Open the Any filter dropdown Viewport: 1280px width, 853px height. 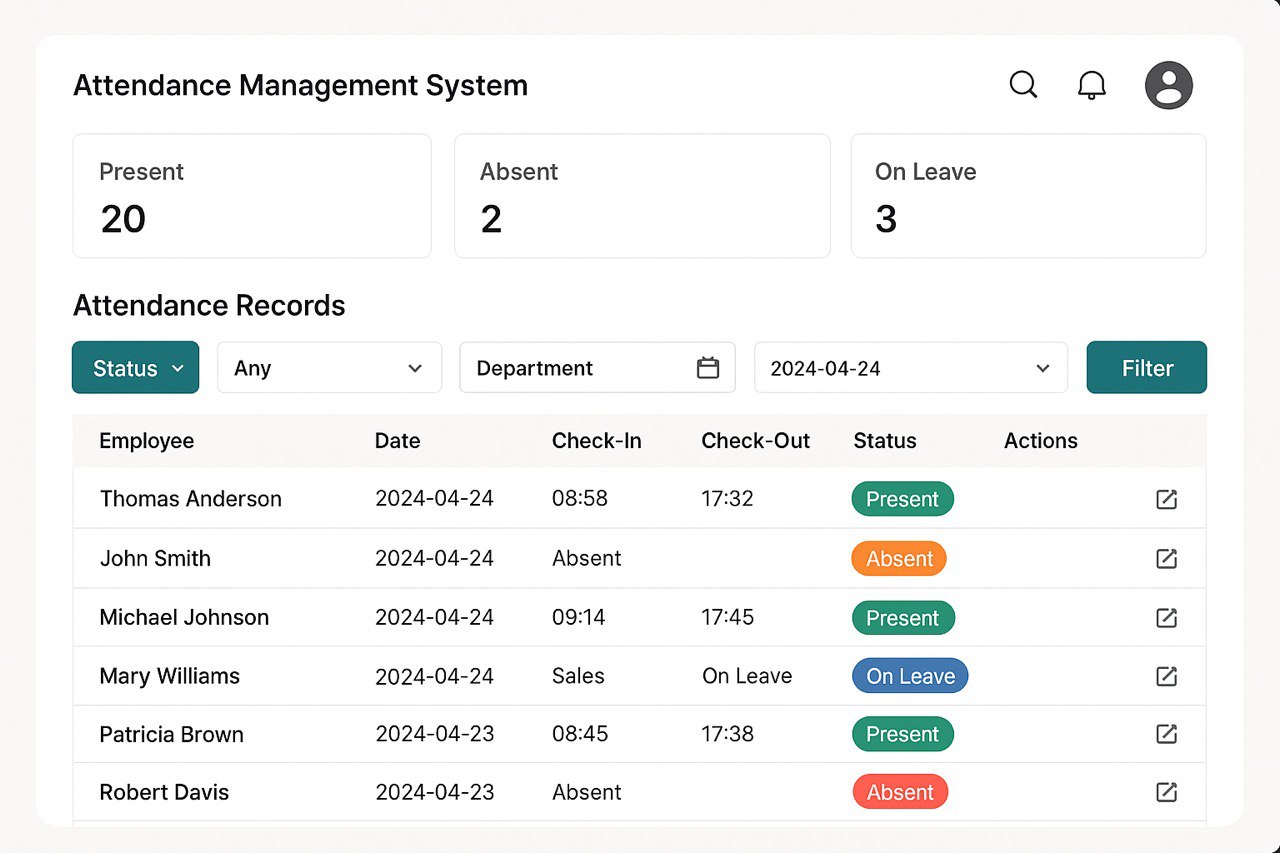[x=329, y=367]
